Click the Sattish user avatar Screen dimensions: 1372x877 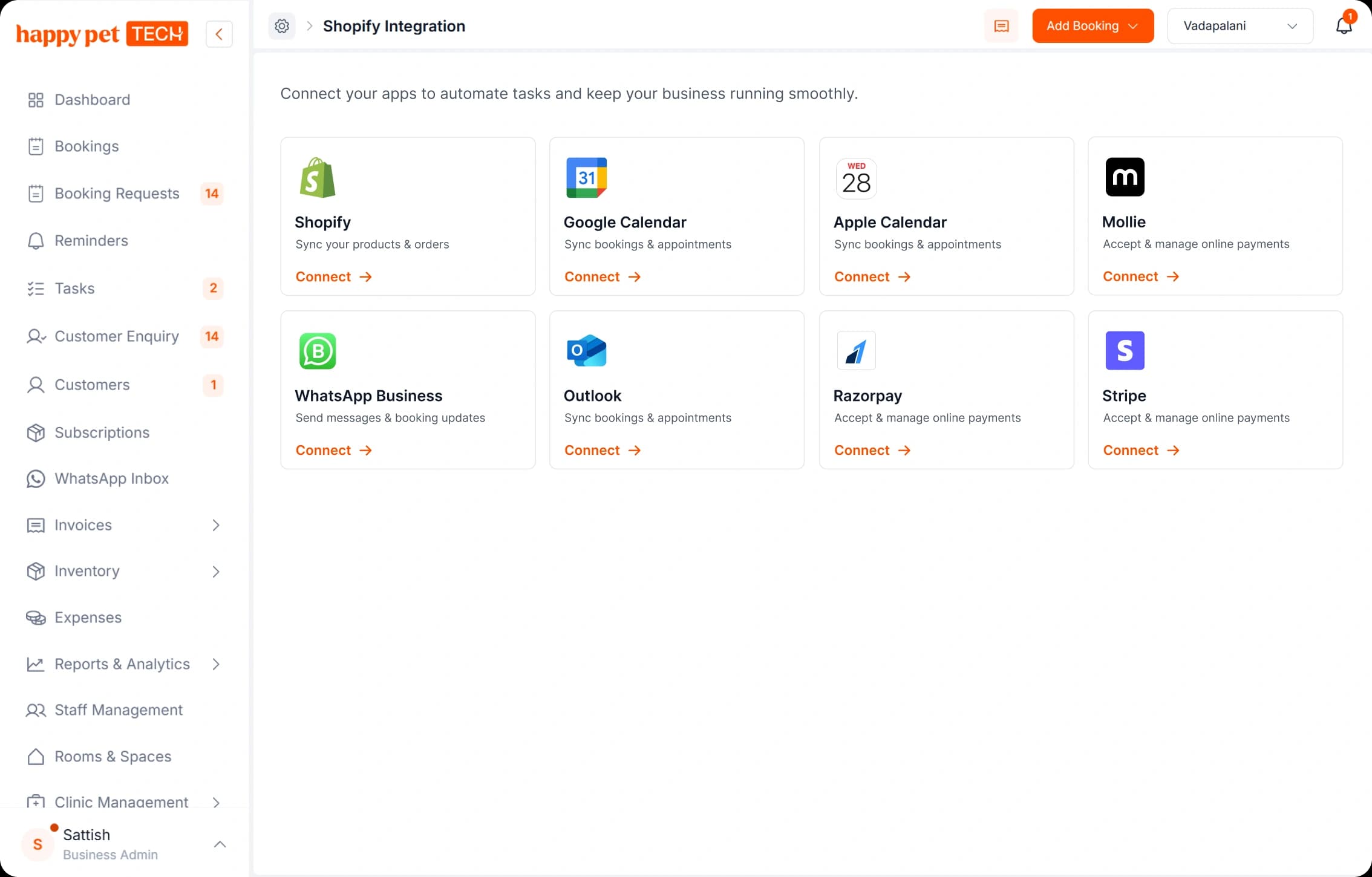click(x=38, y=844)
